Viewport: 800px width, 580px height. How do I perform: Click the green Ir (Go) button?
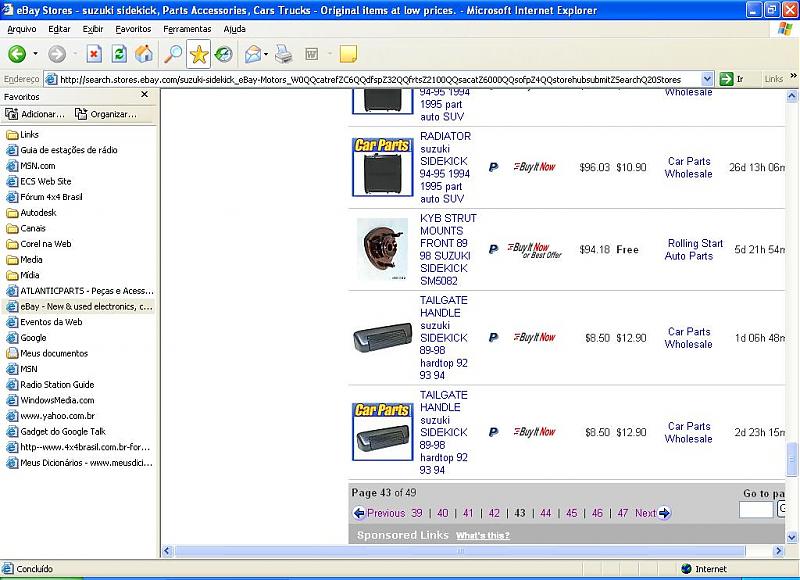pyautogui.click(x=731, y=79)
